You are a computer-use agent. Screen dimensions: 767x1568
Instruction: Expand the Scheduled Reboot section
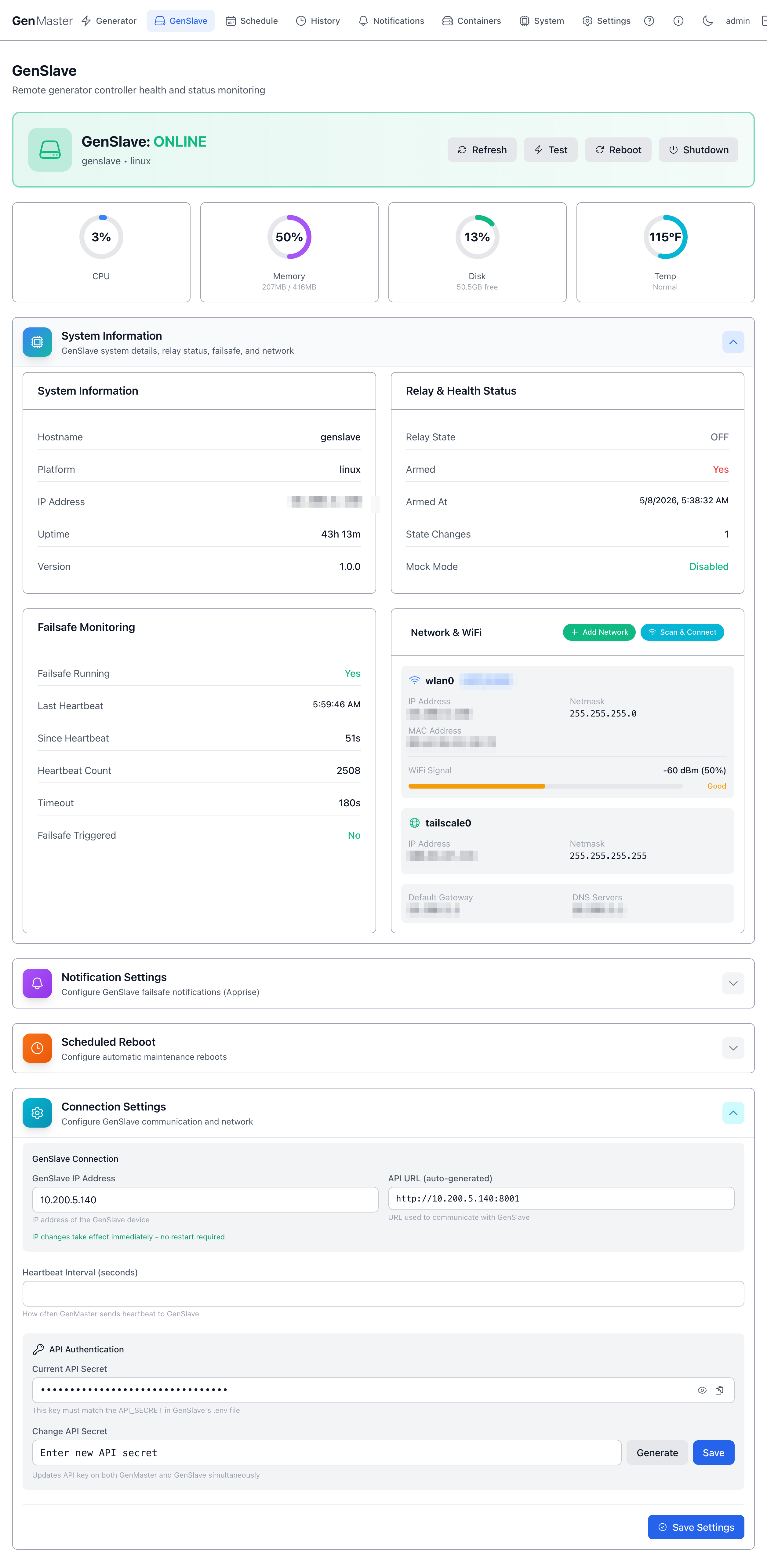point(733,1048)
